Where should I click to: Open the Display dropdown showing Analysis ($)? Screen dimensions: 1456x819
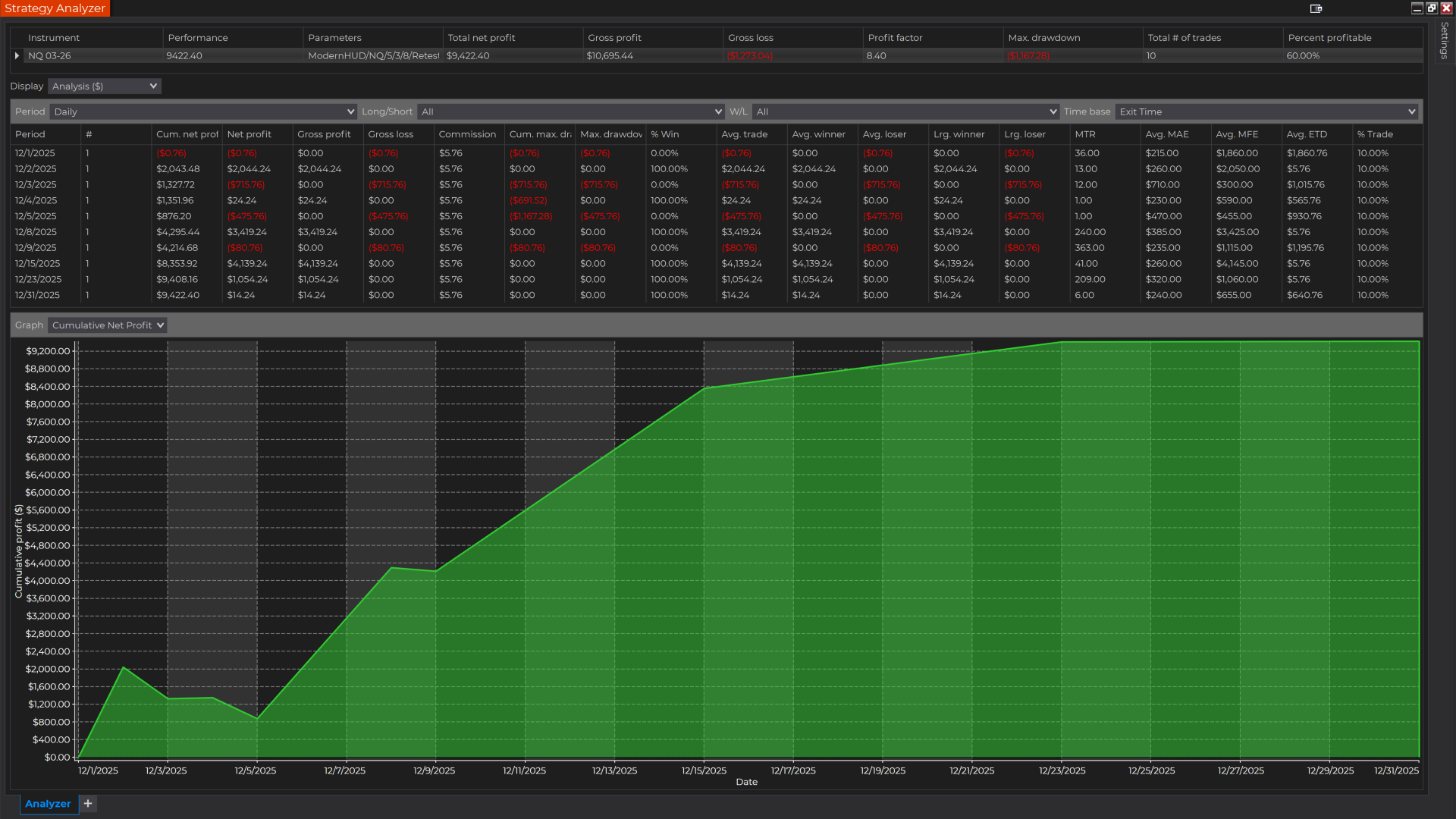click(x=104, y=86)
